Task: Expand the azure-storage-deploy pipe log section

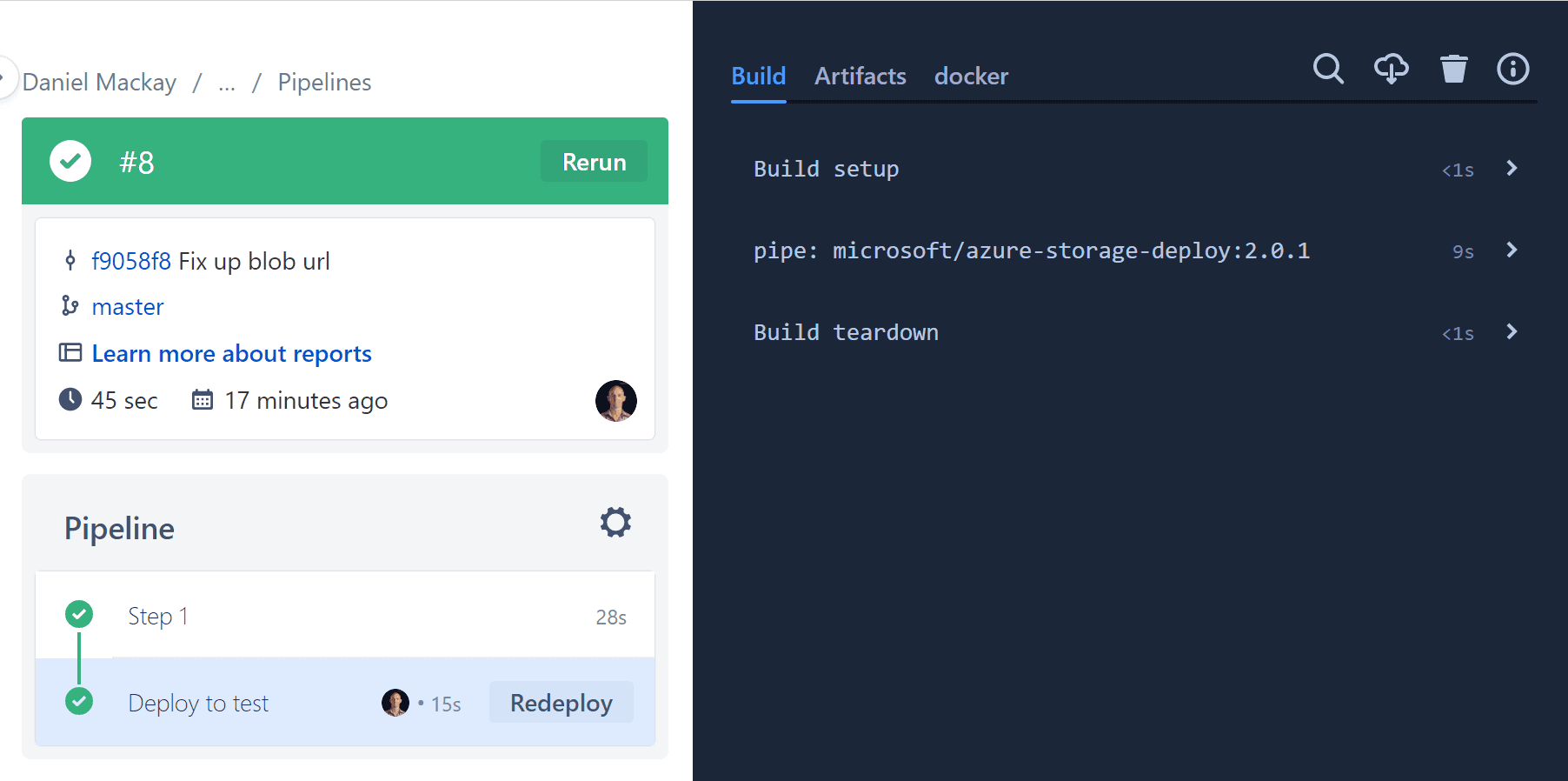Action: (x=1512, y=250)
